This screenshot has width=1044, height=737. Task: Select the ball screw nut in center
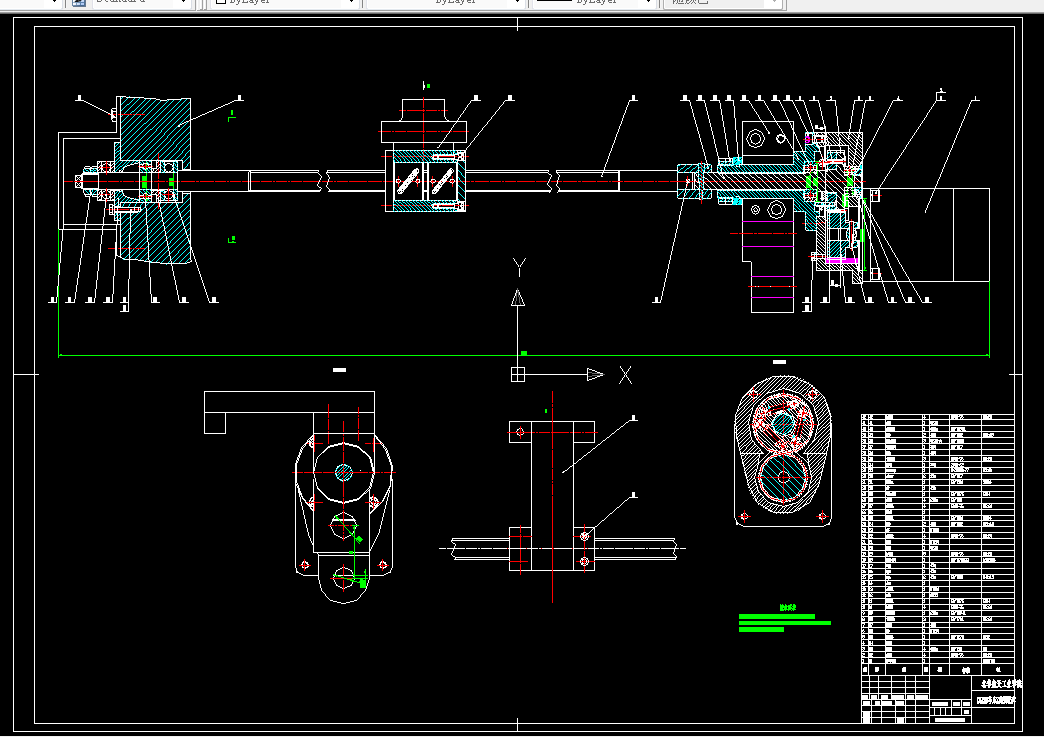coord(425,180)
